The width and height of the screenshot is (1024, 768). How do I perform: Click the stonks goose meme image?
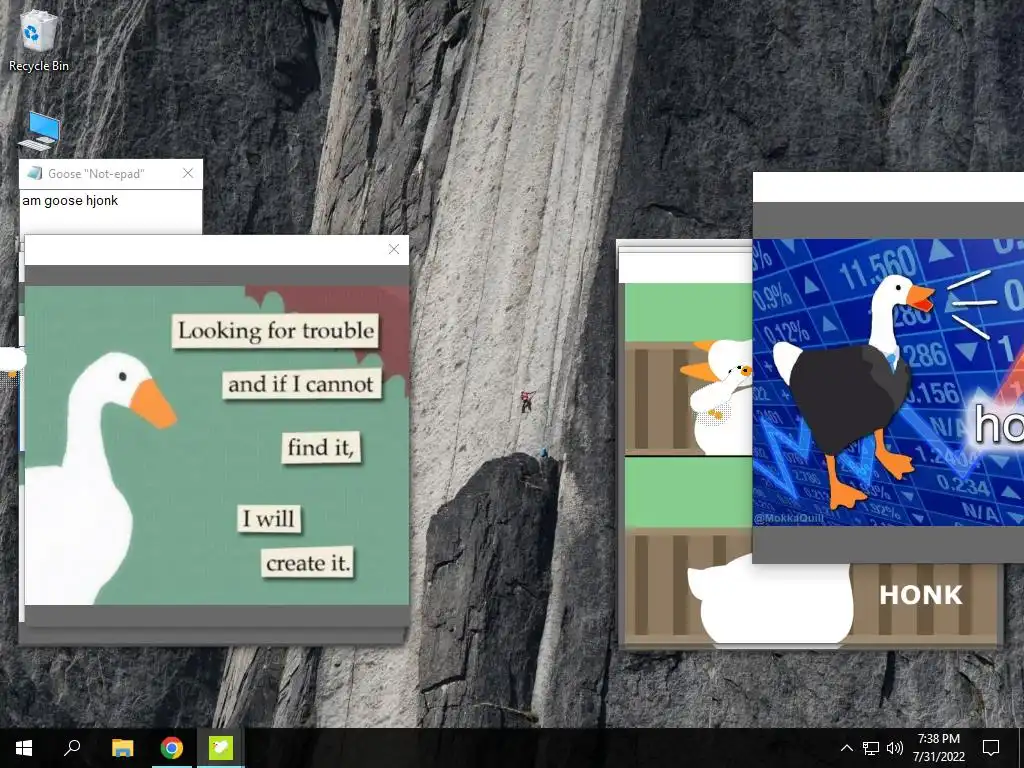click(x=888, y=382)
